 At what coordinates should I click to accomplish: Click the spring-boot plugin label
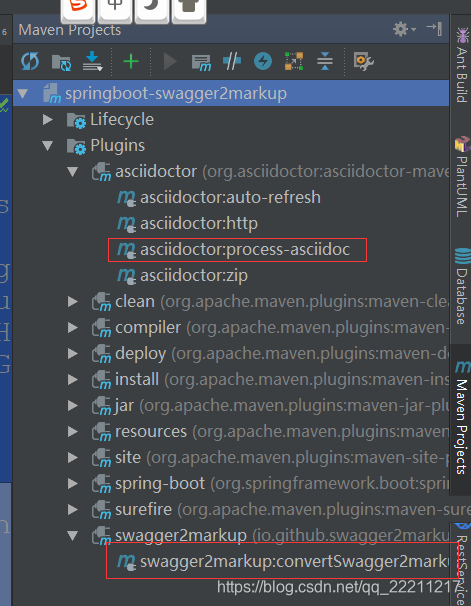coord(160,483)
